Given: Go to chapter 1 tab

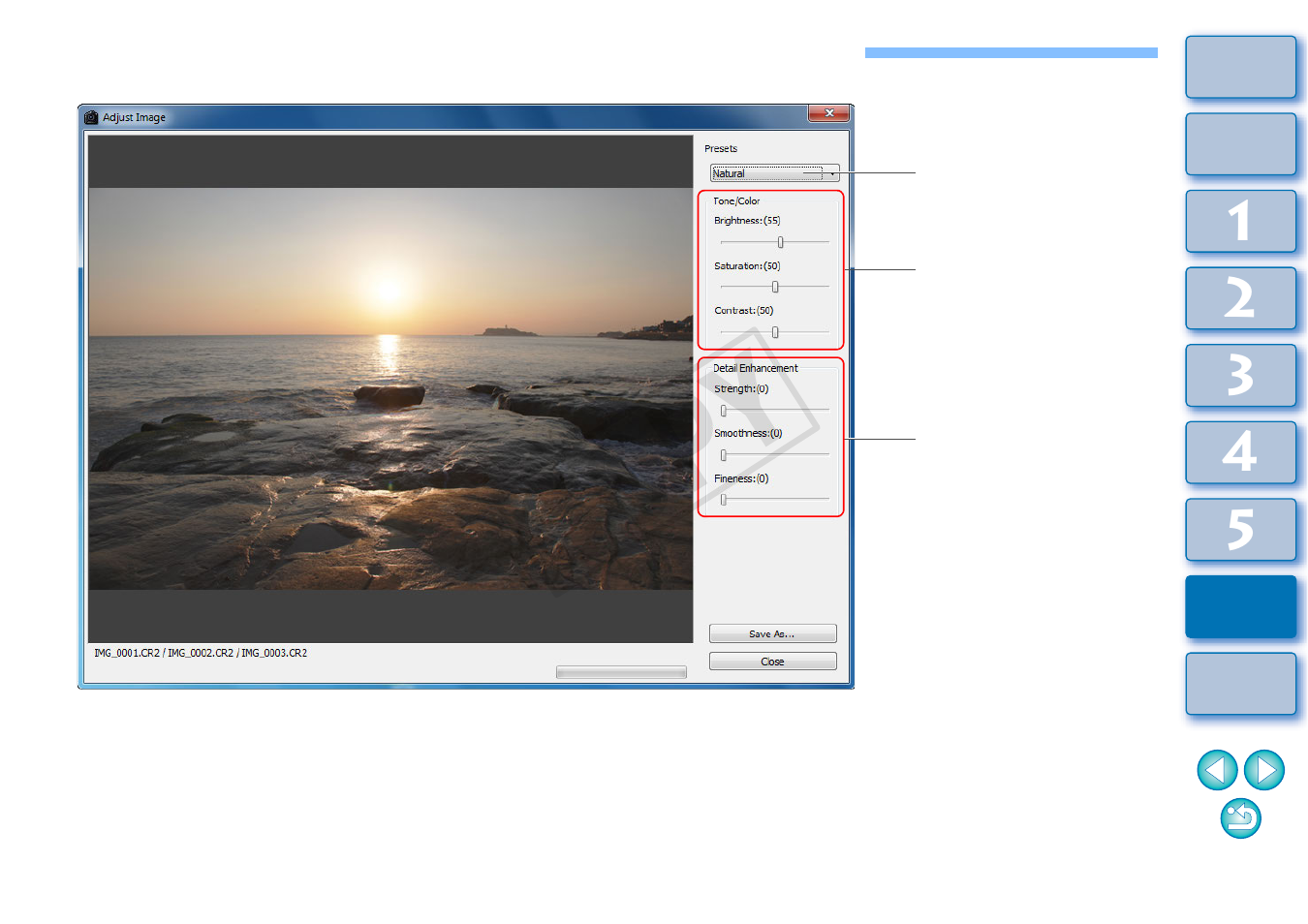Looking at the screenshot, I should click(x=1240, y=222).
